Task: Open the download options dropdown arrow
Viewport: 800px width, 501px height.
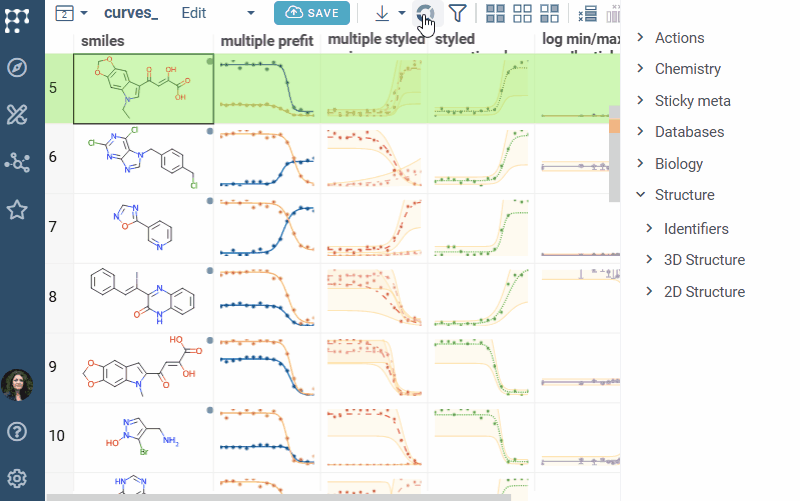Action: (x=402, y=13)
